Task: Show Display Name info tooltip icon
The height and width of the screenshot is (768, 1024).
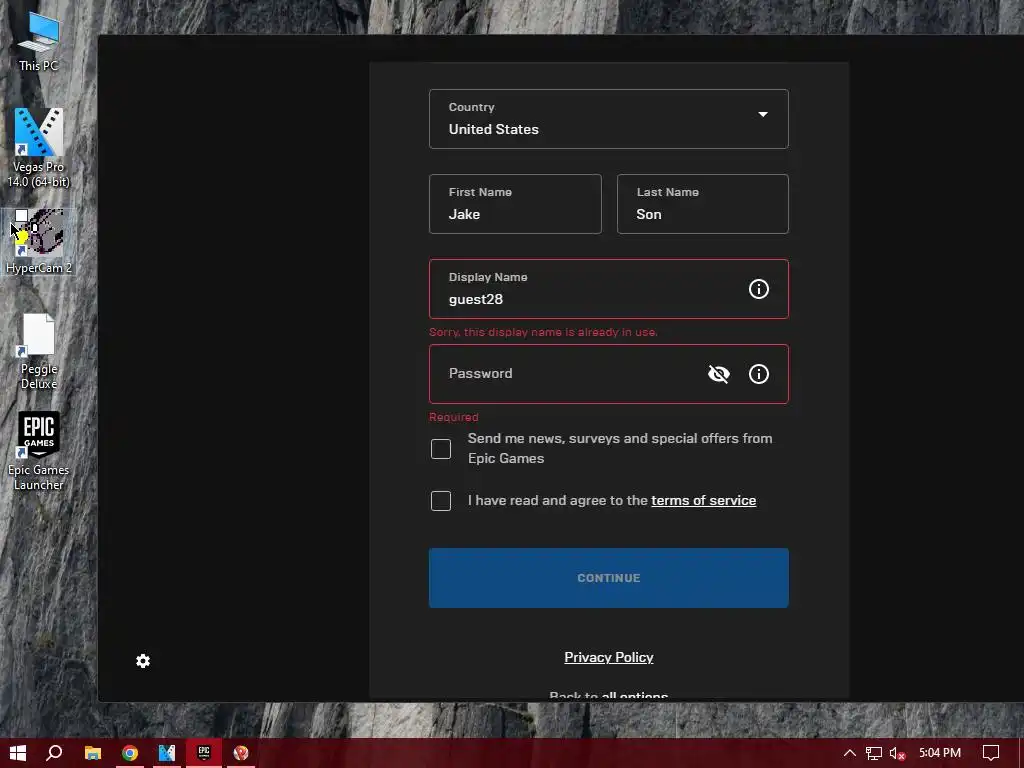Action: click(x=758, y=289)
